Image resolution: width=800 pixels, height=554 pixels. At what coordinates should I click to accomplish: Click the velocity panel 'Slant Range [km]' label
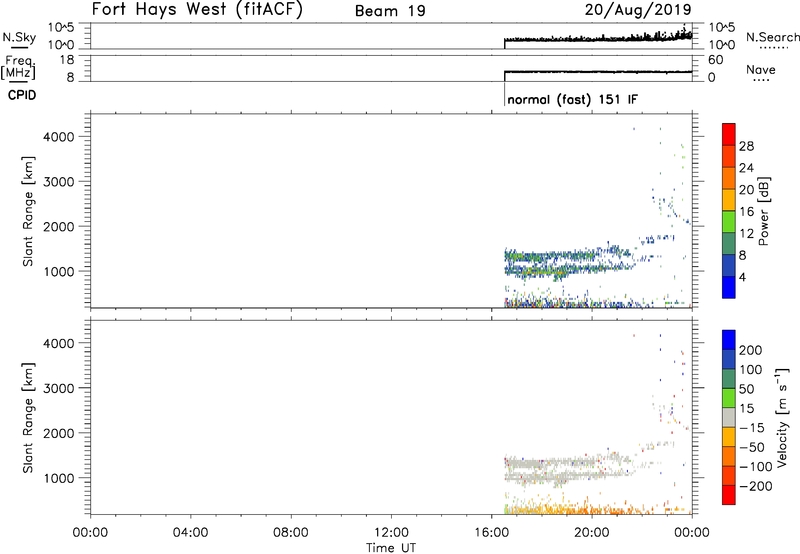28,417
